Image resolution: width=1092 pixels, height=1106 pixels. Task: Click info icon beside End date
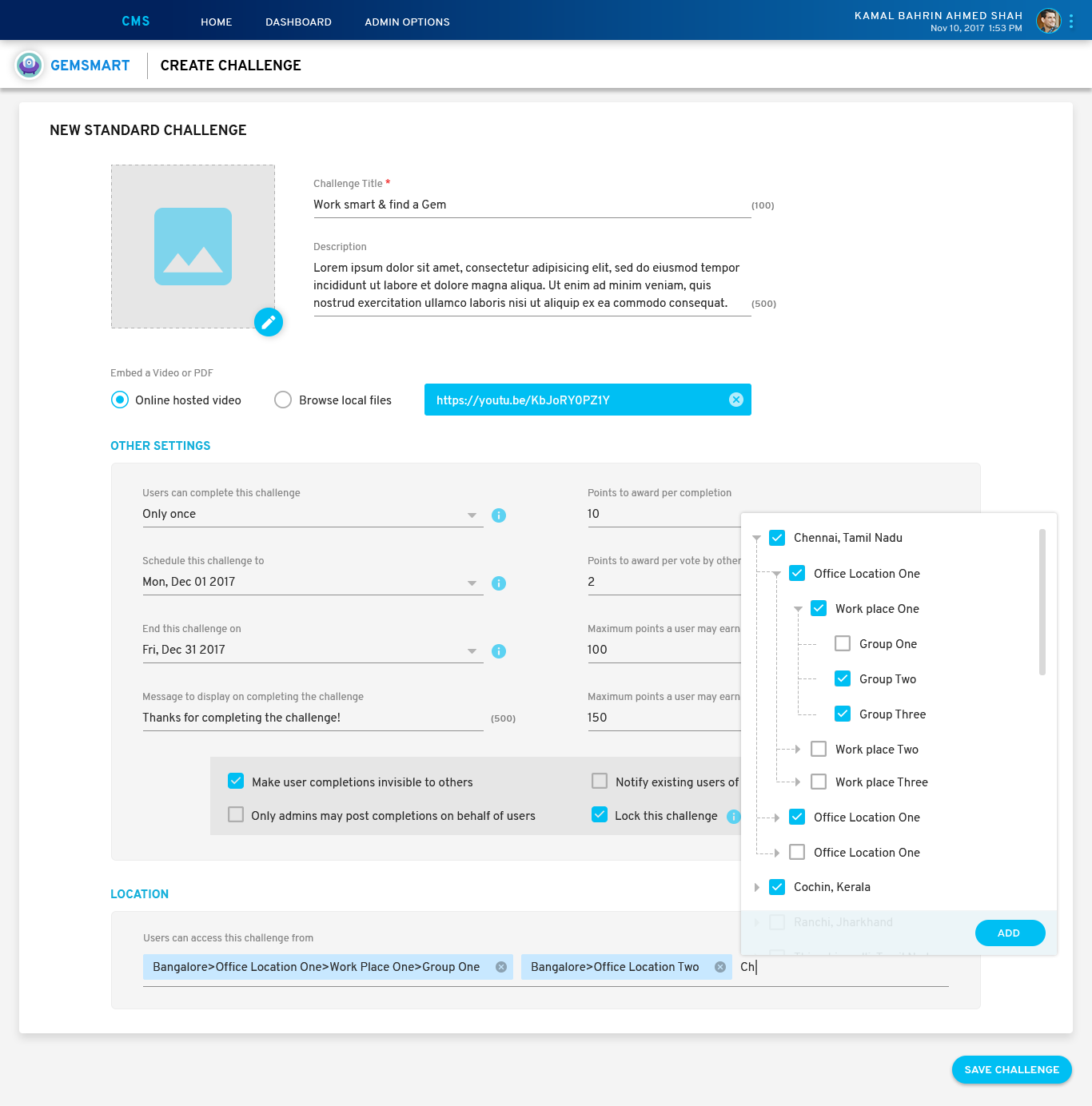coord(499,651)
